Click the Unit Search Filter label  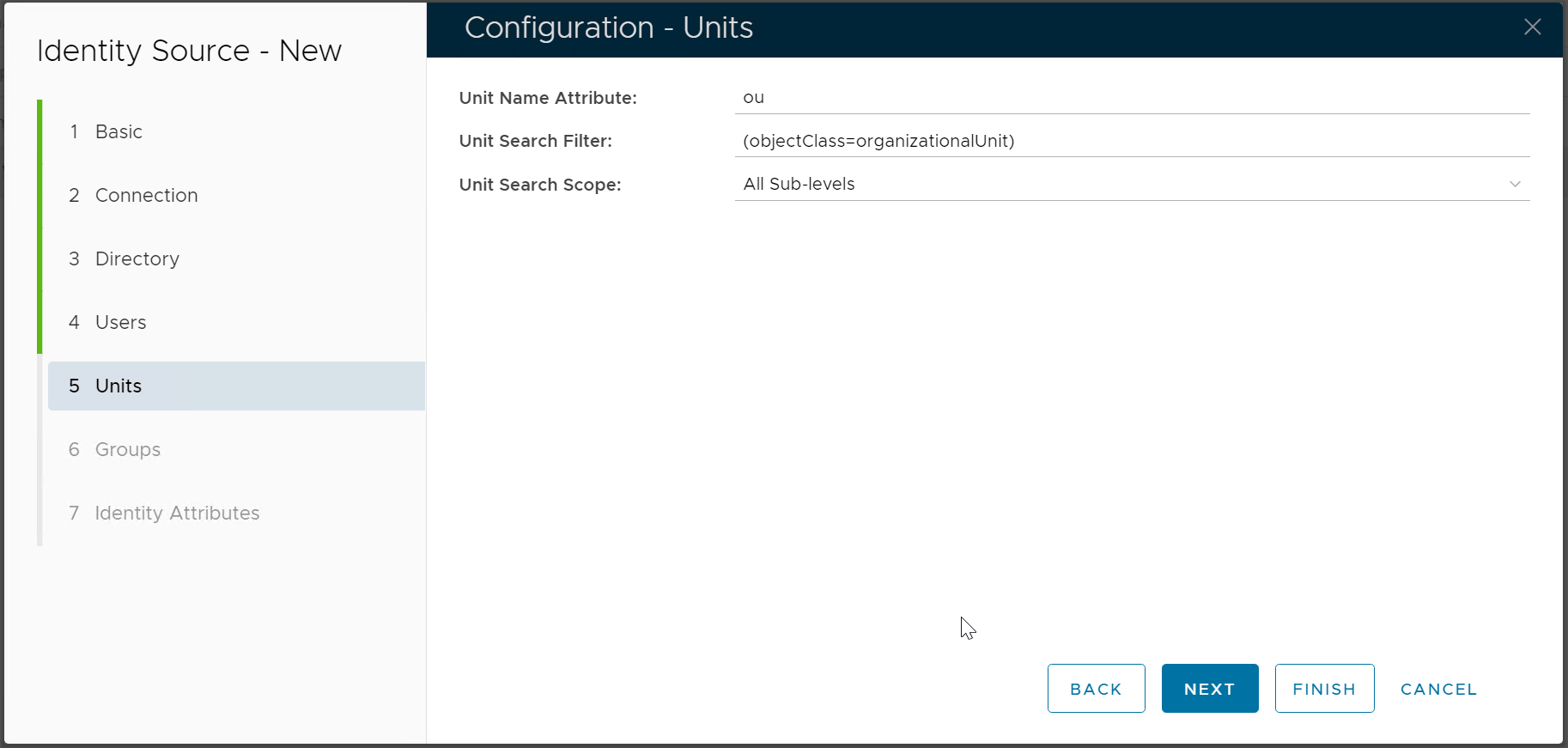(535, 141)
